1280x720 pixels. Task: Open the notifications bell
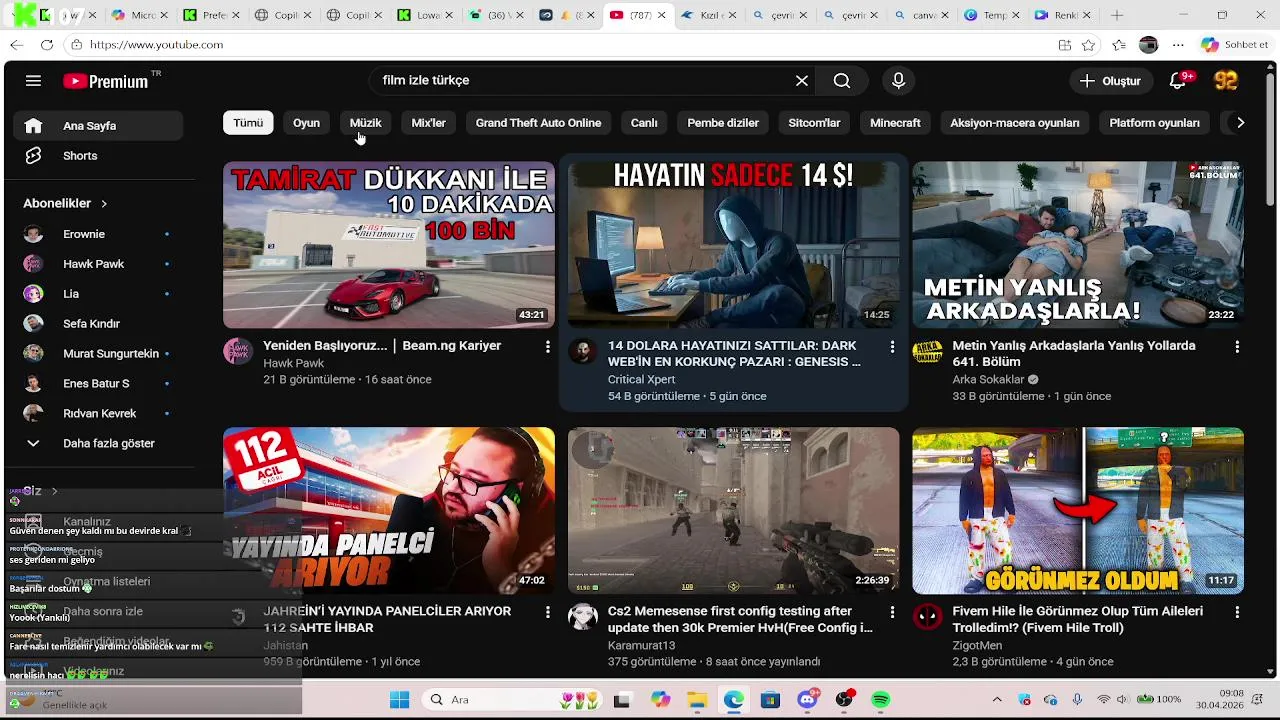point(1180,81)
